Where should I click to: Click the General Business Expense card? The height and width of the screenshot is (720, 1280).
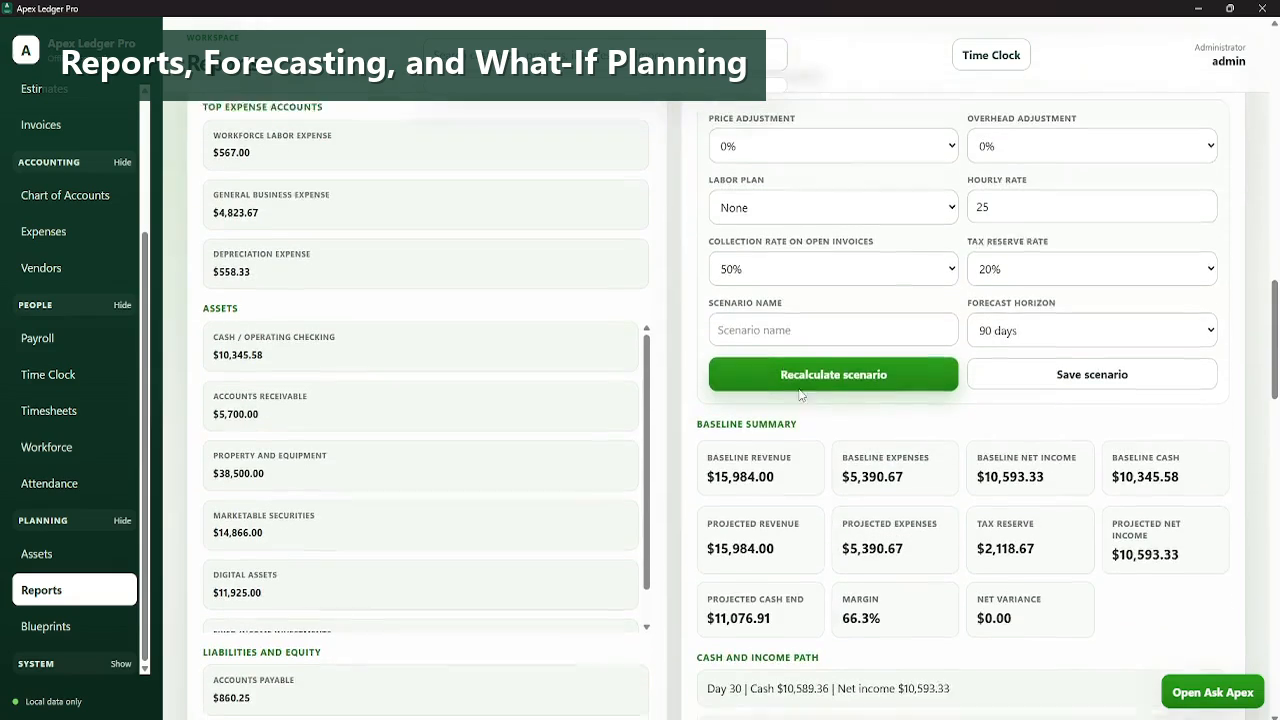pyautogui.click(x=425, y=204)
